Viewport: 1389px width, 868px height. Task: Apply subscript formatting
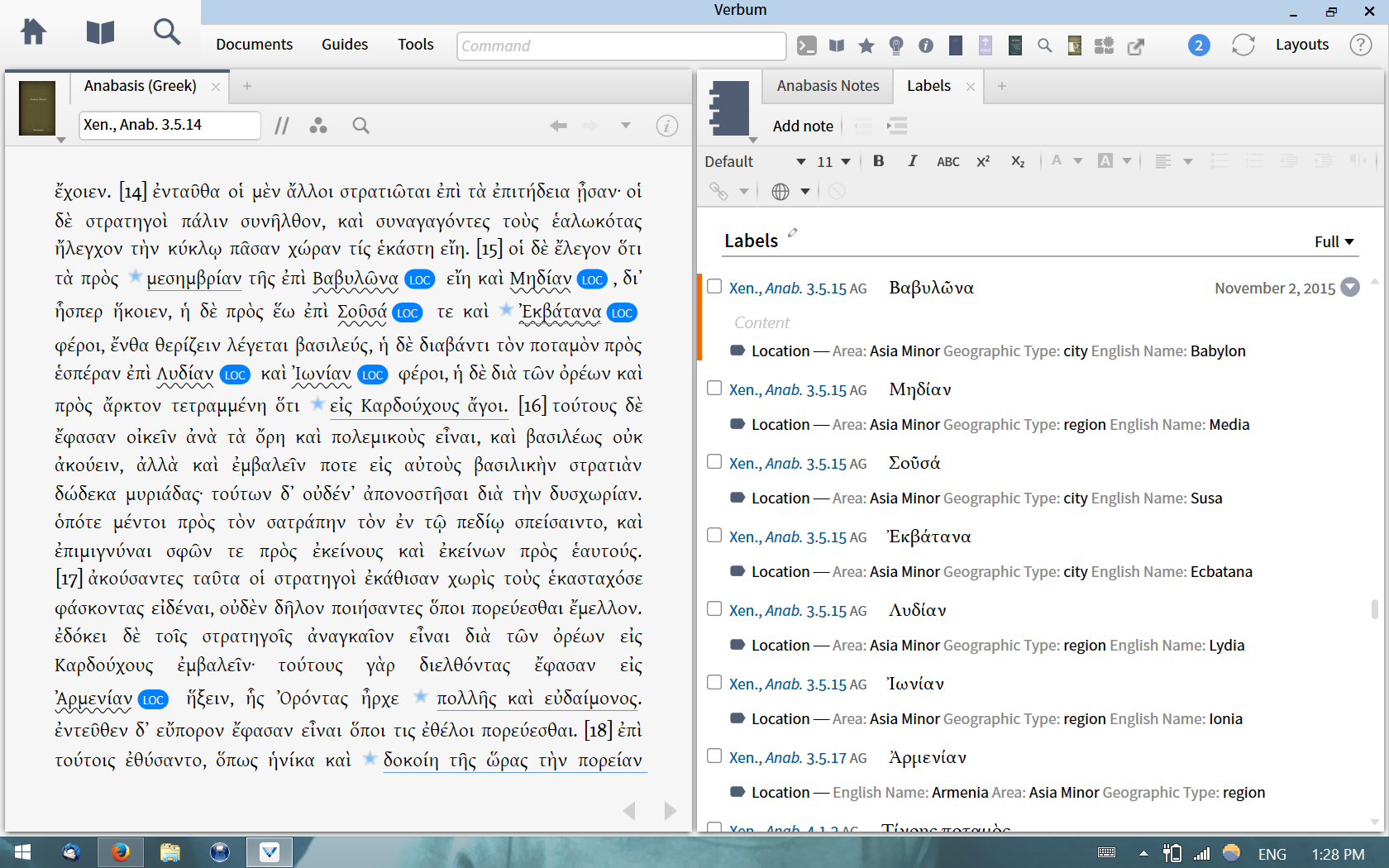[1018, 162]
